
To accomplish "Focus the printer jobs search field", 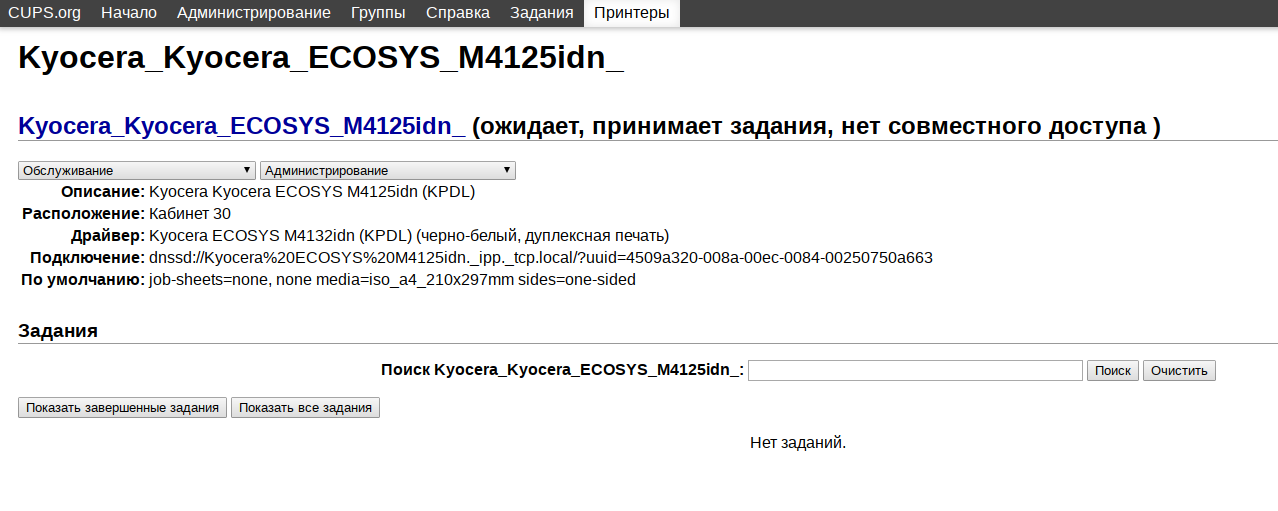I will pyautogui.click(x=915, y=370).
